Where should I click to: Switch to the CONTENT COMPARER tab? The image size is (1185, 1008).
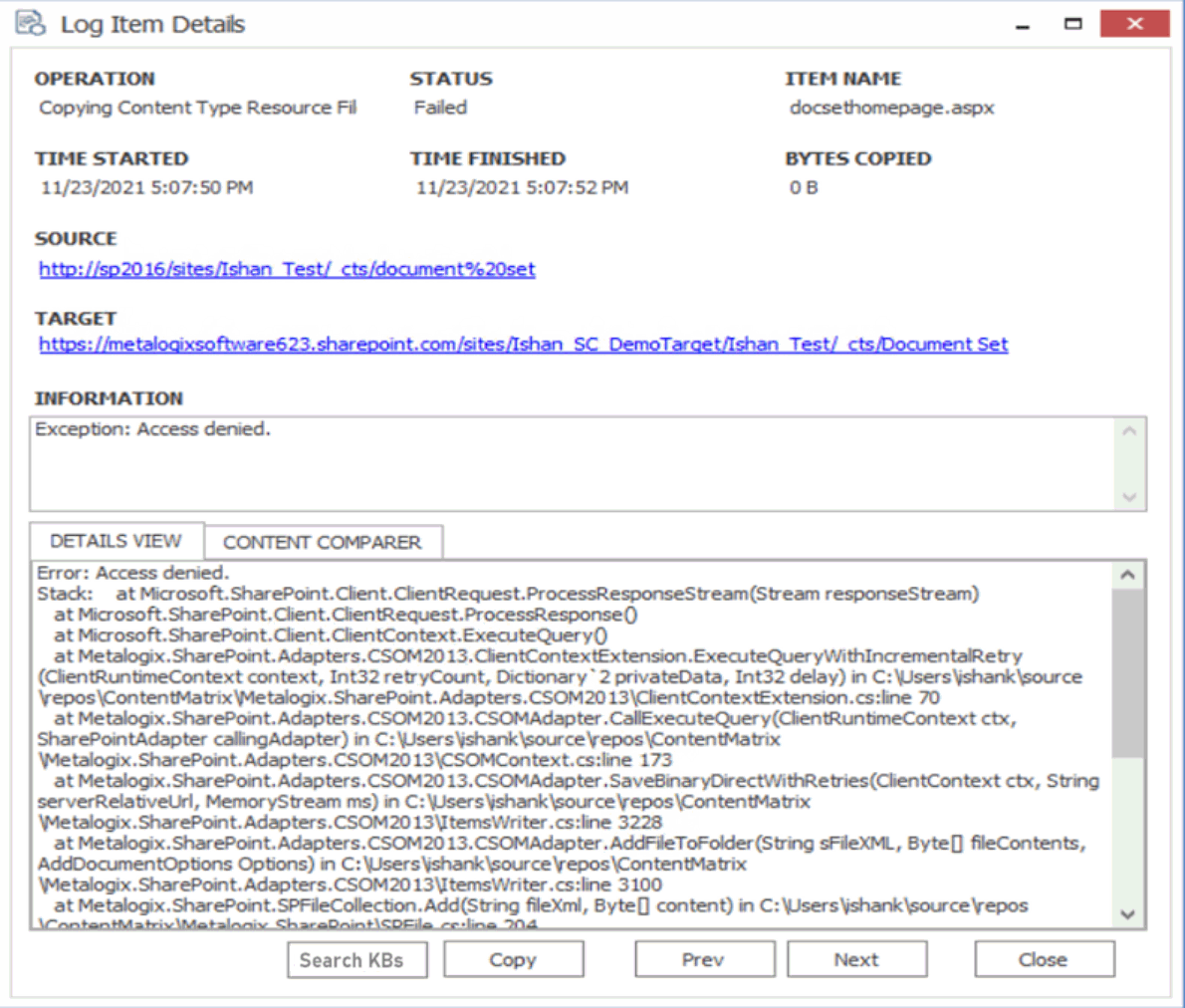pos(323,541)
